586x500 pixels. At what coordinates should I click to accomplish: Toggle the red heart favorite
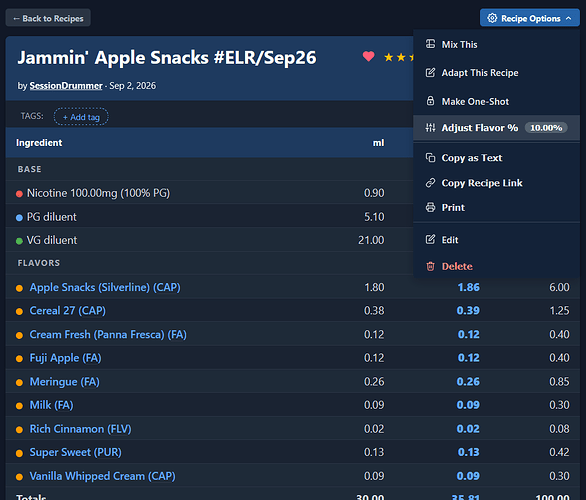pos(368,57)
